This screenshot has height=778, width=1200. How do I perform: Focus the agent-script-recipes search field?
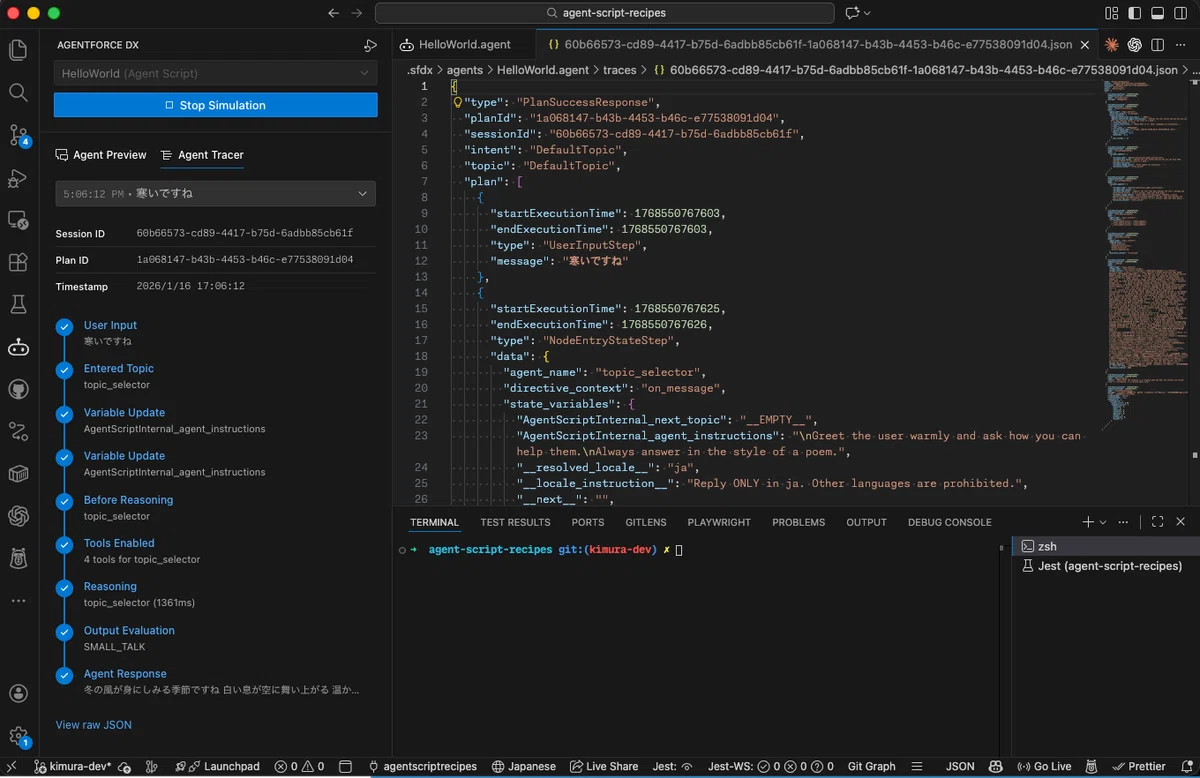click(605, 13)
